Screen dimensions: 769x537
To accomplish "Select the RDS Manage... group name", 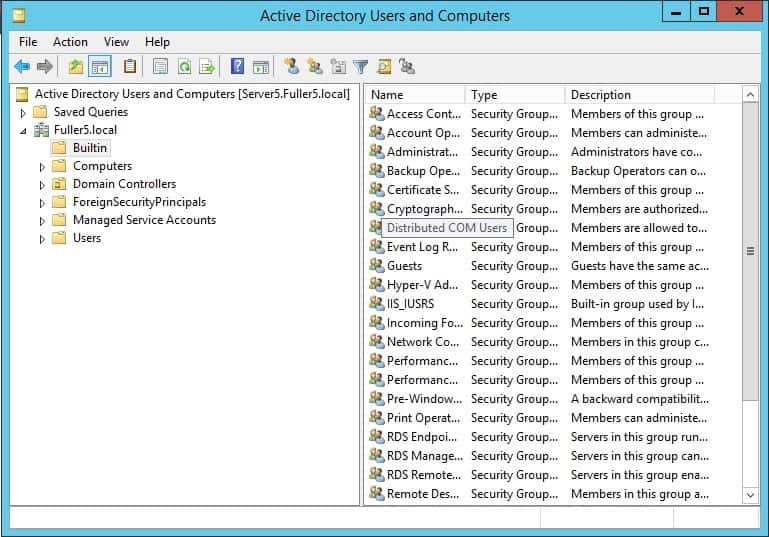I will [425, 456].
